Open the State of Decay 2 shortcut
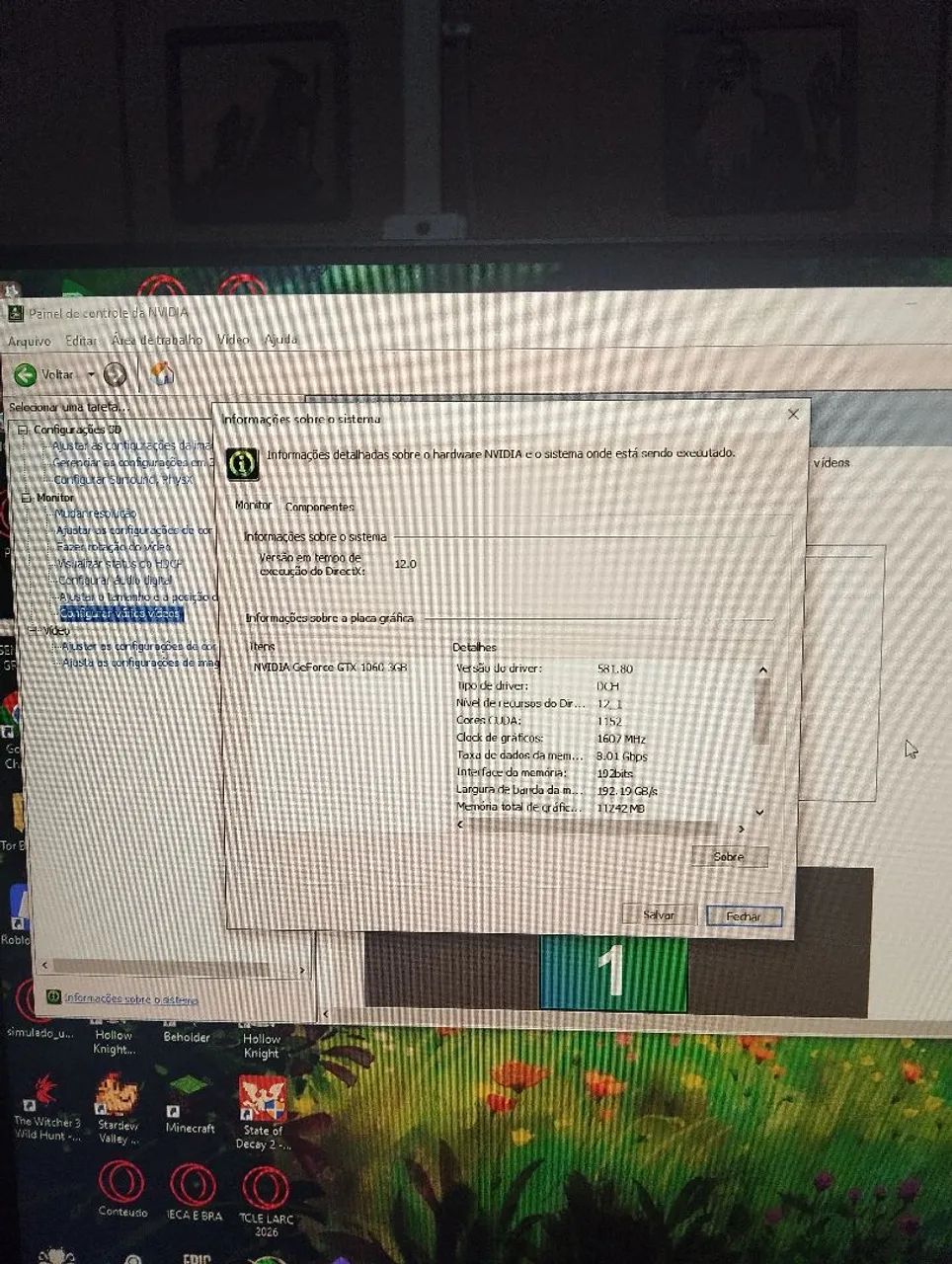 pos(263,1113)
